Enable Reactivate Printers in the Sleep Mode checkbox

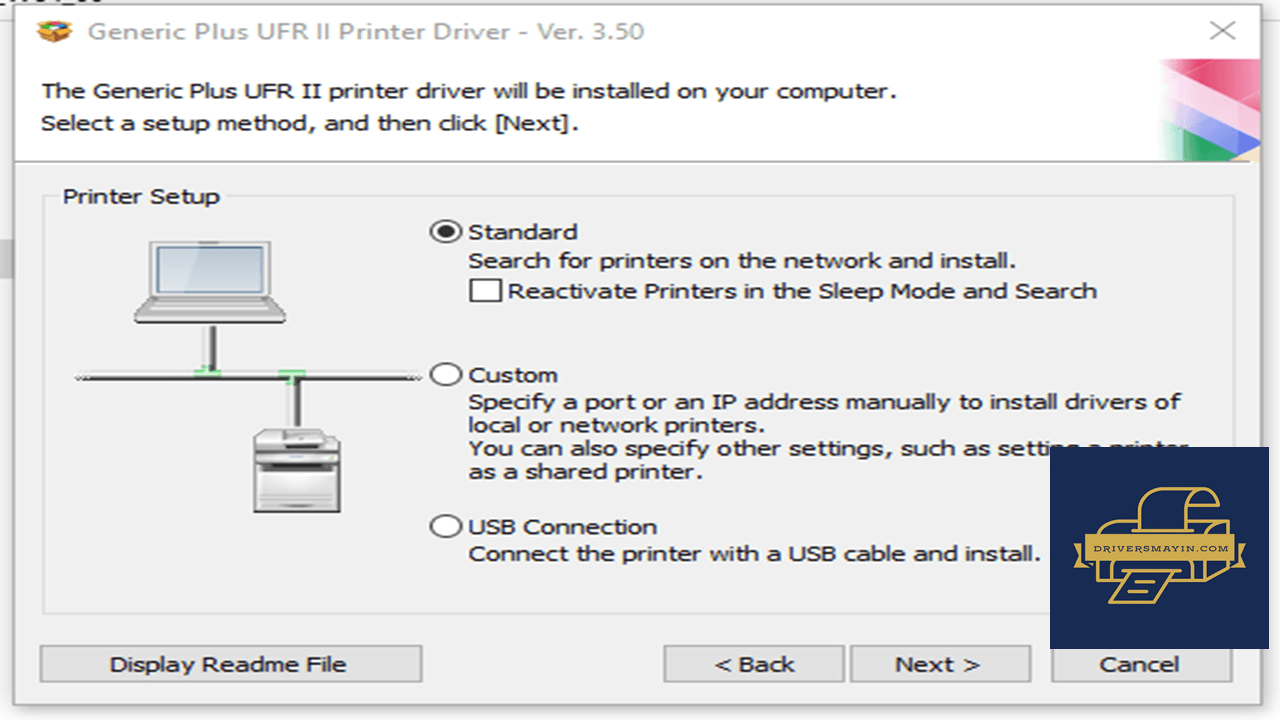point(486,291)
